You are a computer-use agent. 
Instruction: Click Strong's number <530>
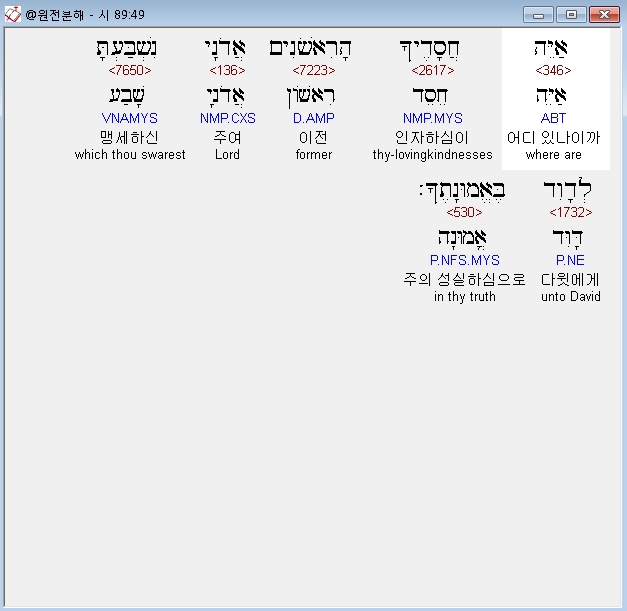(x=464, y=212)
